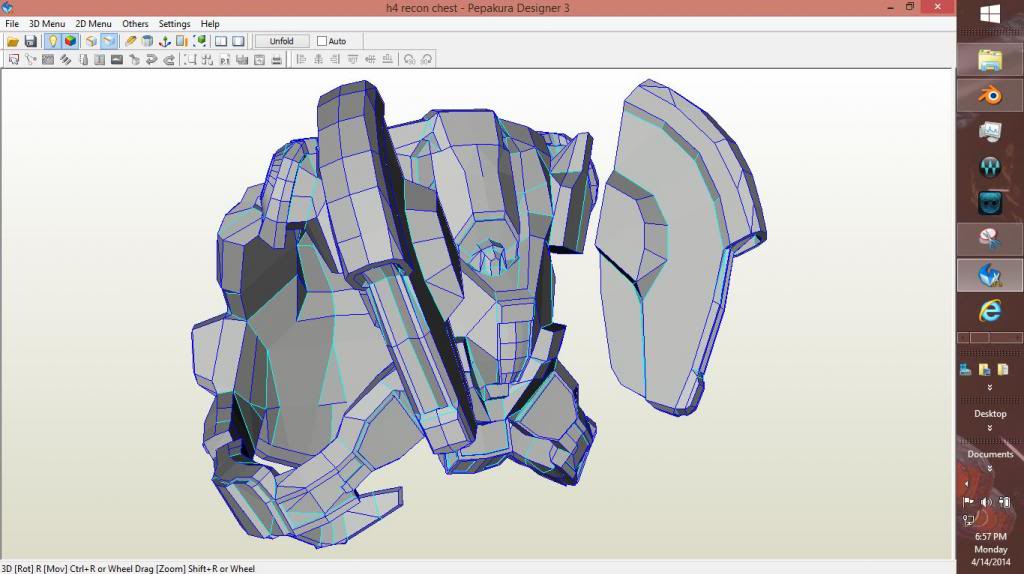Viewport: 1024px width, 574px height.
Task: Click the rotate 90 degrees left icon
Action: pos(409,59)
